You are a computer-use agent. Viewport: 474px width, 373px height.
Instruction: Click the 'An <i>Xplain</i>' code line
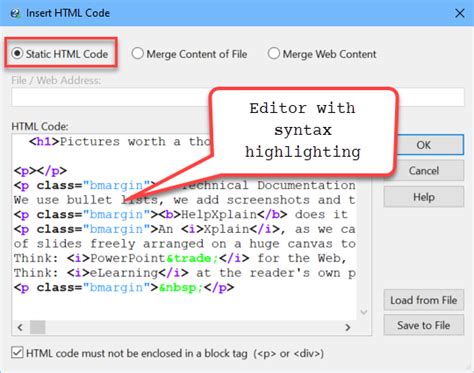click(x=184, y=229)
